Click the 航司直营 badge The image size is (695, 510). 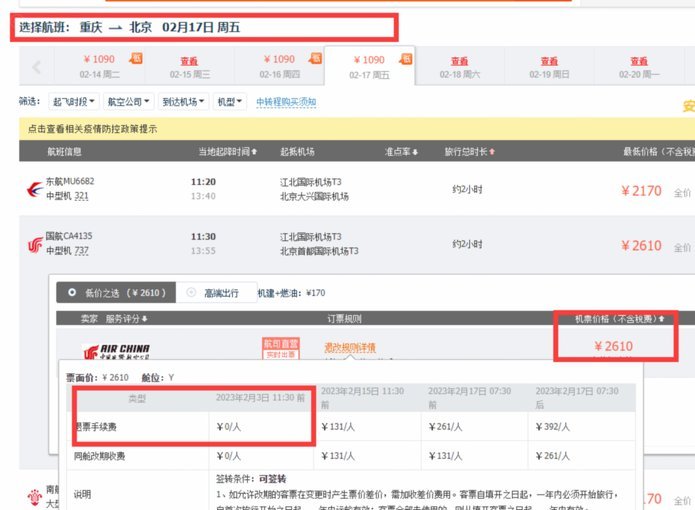coord(281,344)
